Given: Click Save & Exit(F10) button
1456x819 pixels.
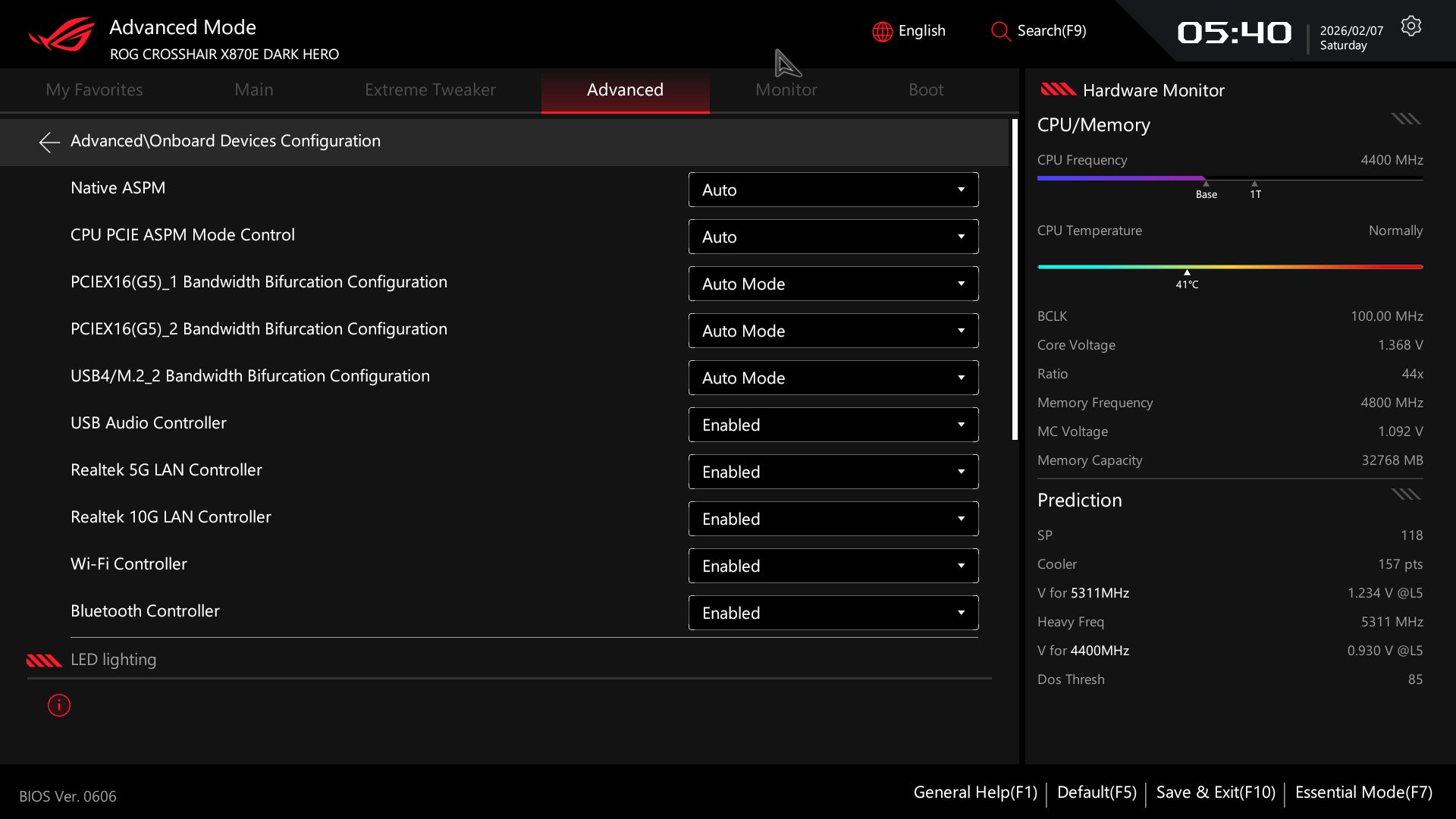Looking at the screenshot, I should tap(1215, 792).
